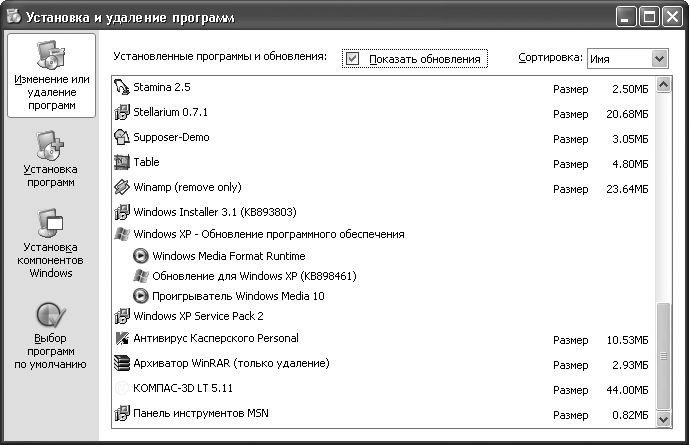Open the Сортировка dropdown arrow
This screenshot has height=445, width=689.
click(x=659, y=59)
